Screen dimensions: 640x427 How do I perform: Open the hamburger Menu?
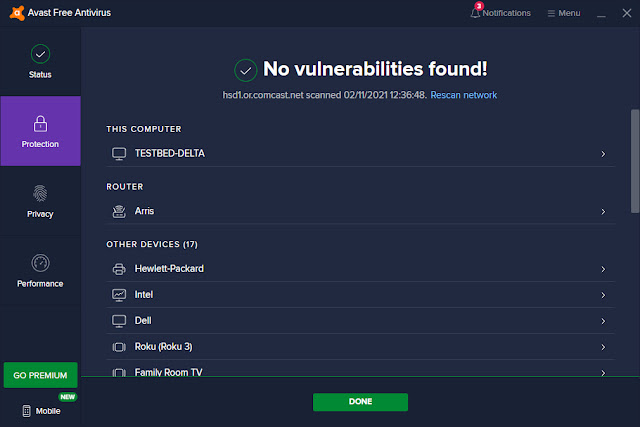pos(564,13)
